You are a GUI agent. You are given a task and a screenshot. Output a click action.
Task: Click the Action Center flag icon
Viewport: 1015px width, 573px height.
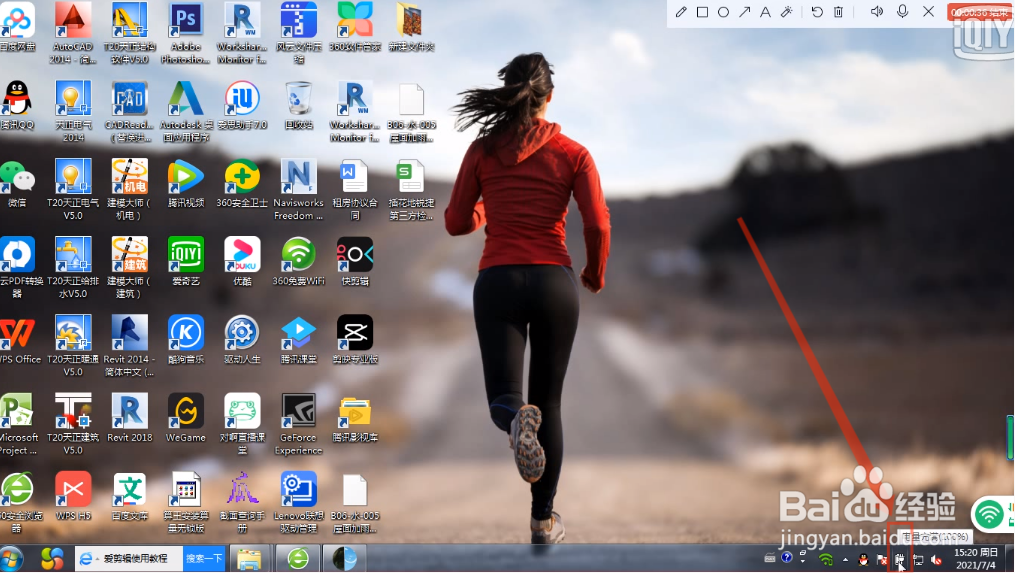click(881, 559)
